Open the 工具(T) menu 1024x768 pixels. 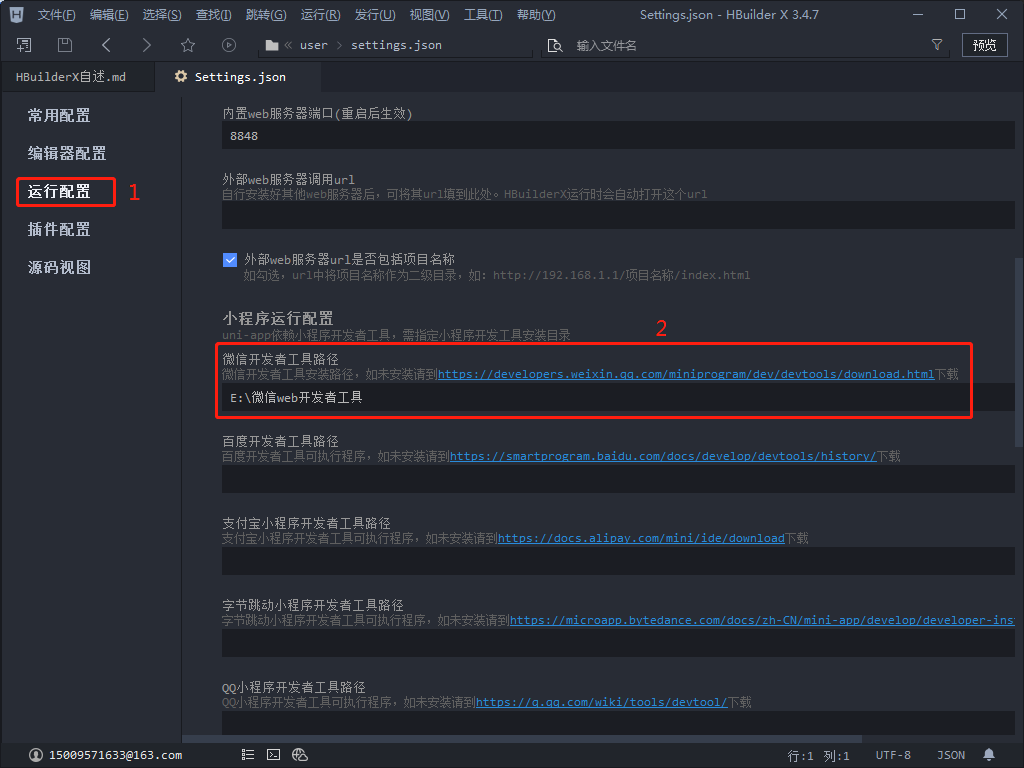tap(483, 14)
